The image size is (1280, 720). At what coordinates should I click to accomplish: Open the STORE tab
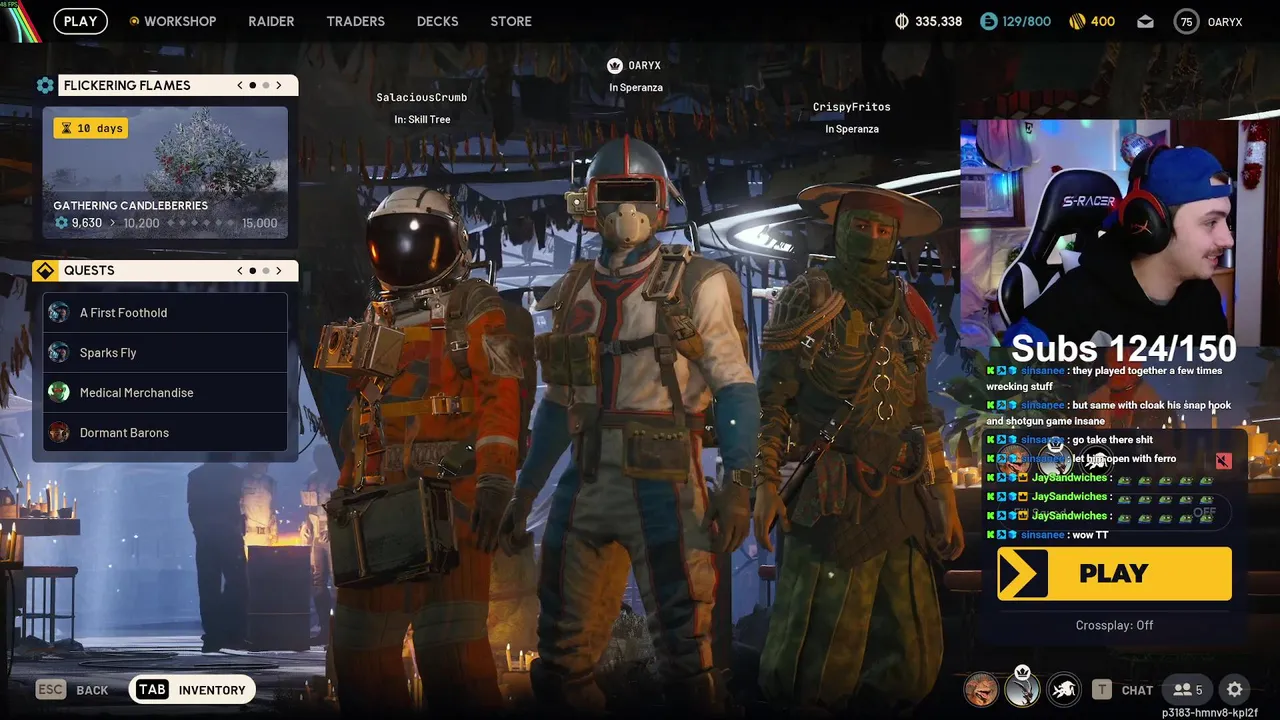coord(511,21)
